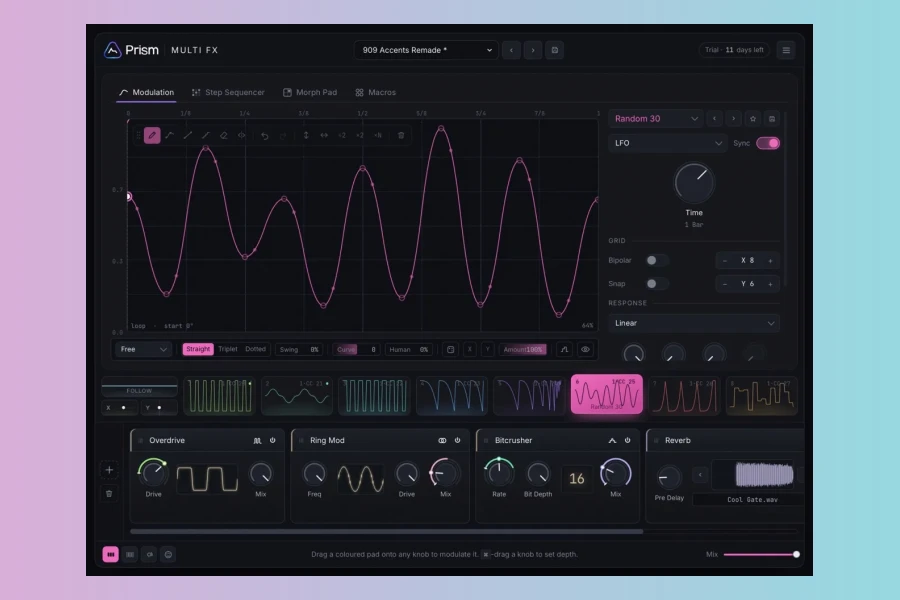Select Dotted timing mode
The width and height of the screenshot is (900, 600).
click(x=255, y=349)
